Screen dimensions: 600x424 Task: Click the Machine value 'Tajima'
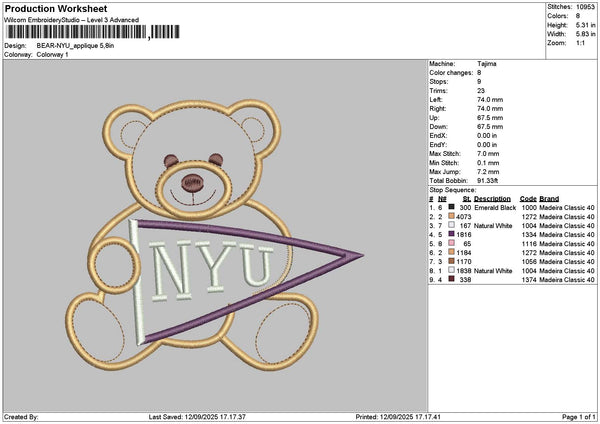487,64
